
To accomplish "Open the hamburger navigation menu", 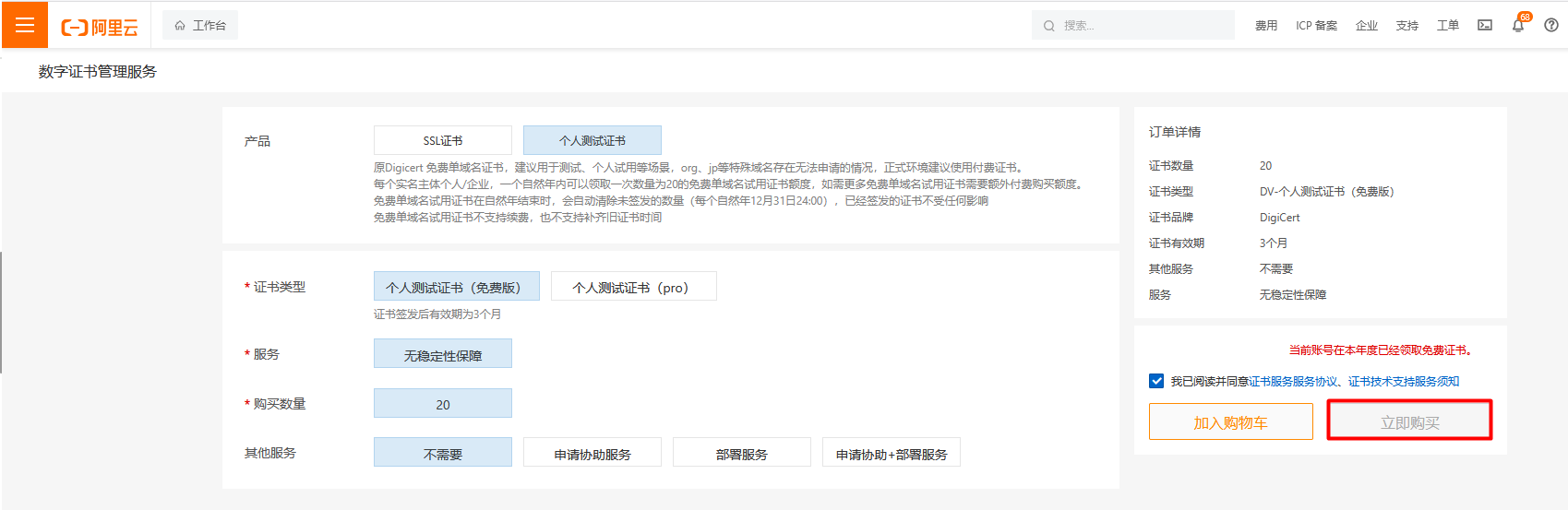I will (x=25, y=25).
